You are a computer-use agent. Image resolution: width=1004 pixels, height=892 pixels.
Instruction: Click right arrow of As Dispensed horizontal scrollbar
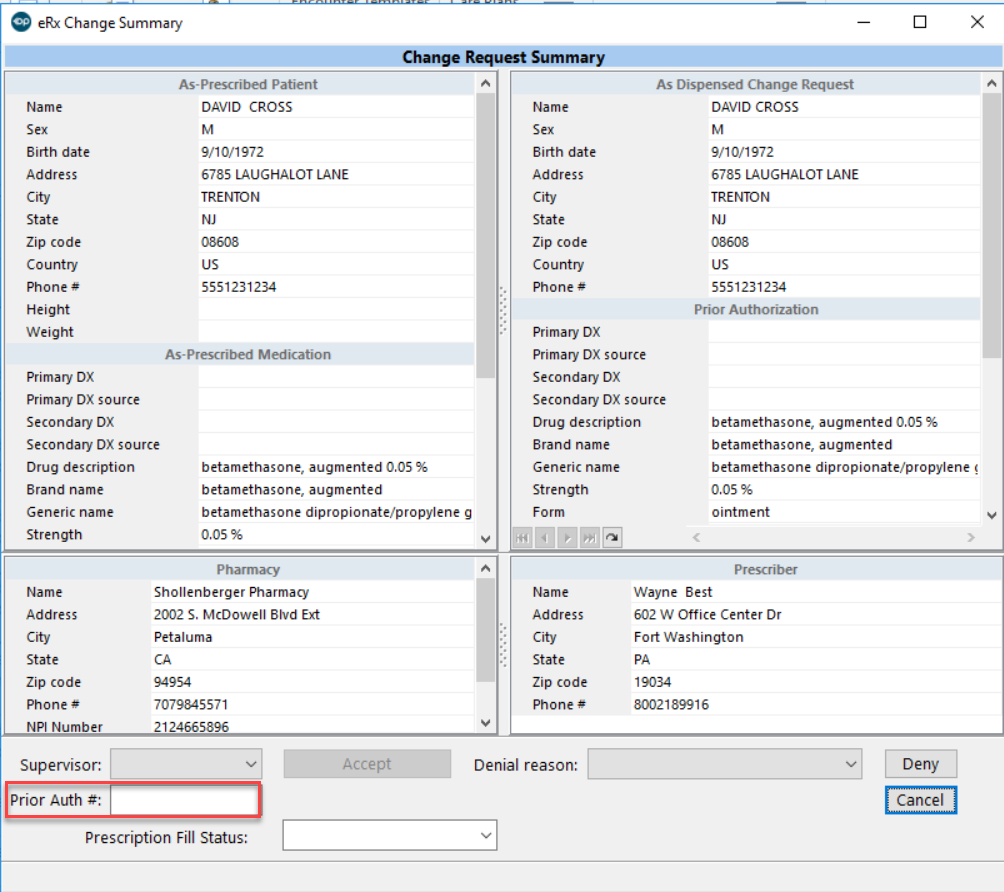(x=971, y=538)
